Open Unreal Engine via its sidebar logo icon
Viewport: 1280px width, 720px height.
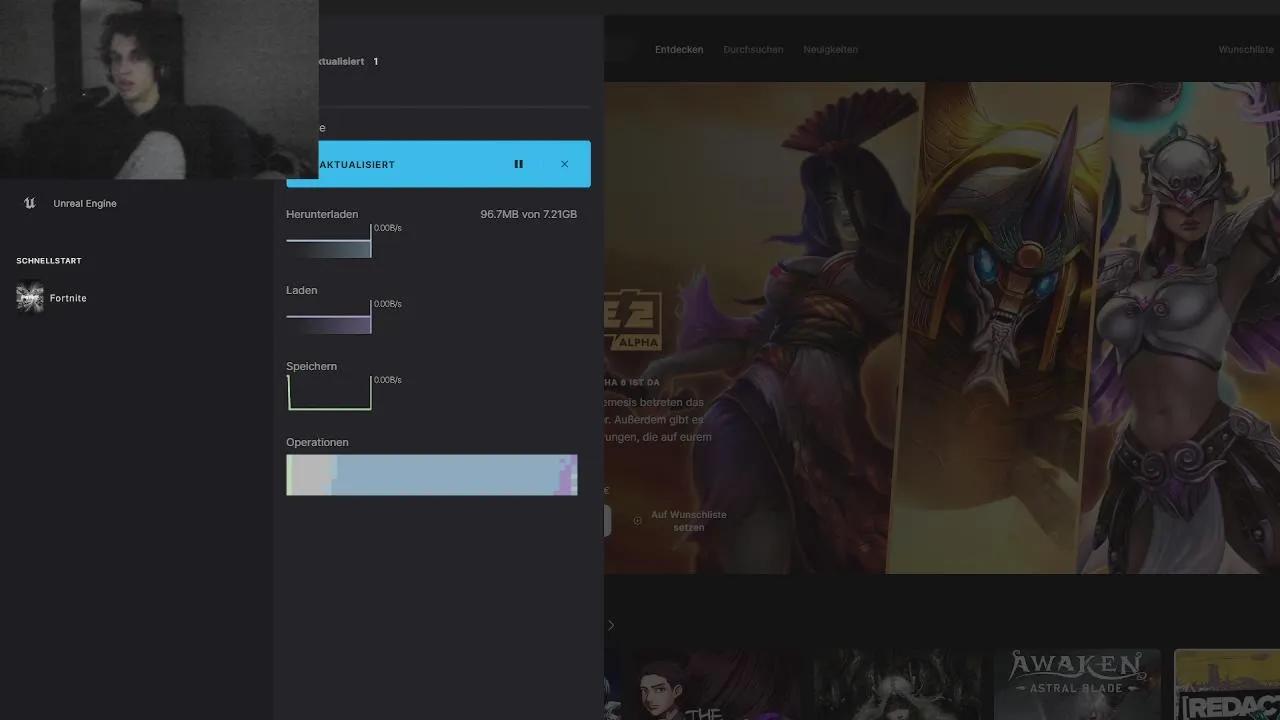29,203
